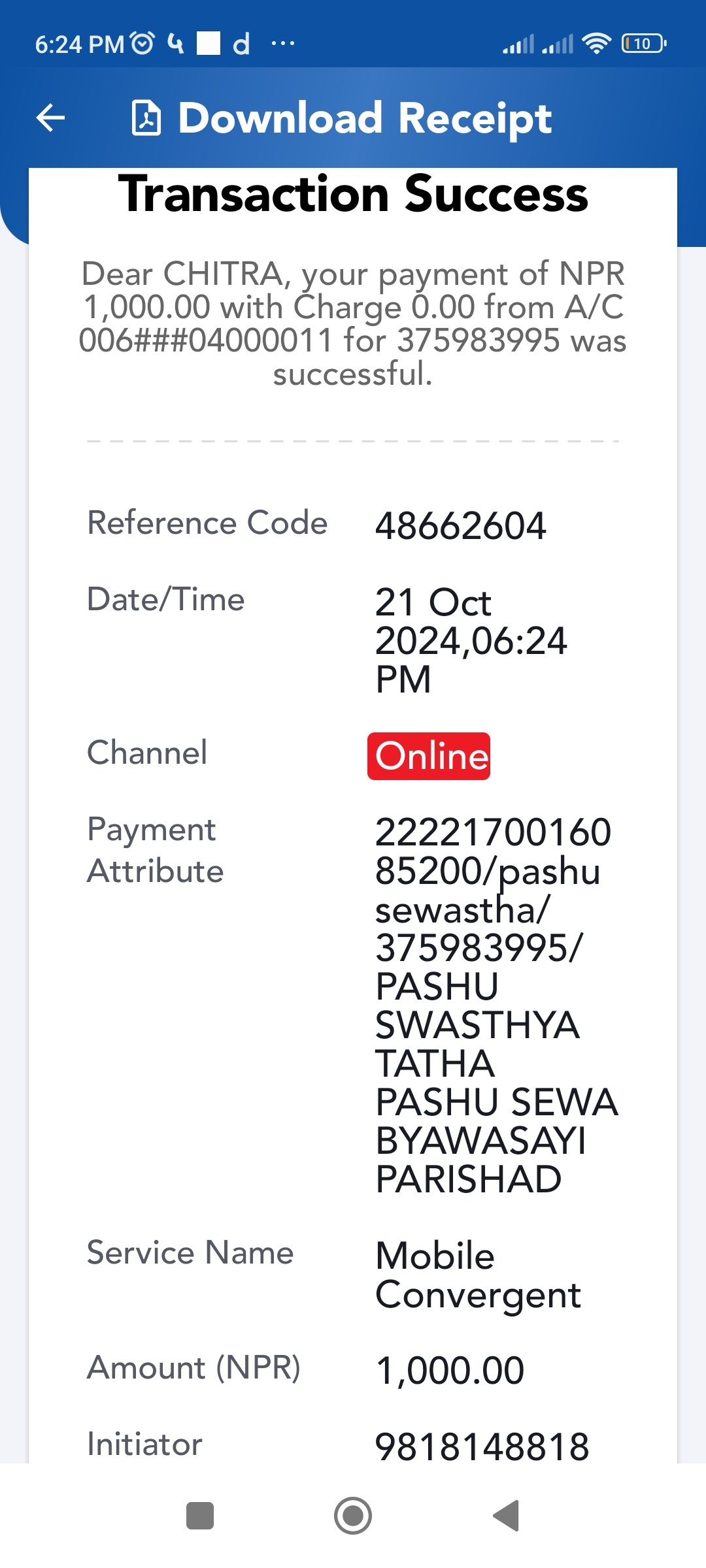The image size is (706, 1568).
Task: Tap Download Receipt text
Action: [x=365, y=118]
